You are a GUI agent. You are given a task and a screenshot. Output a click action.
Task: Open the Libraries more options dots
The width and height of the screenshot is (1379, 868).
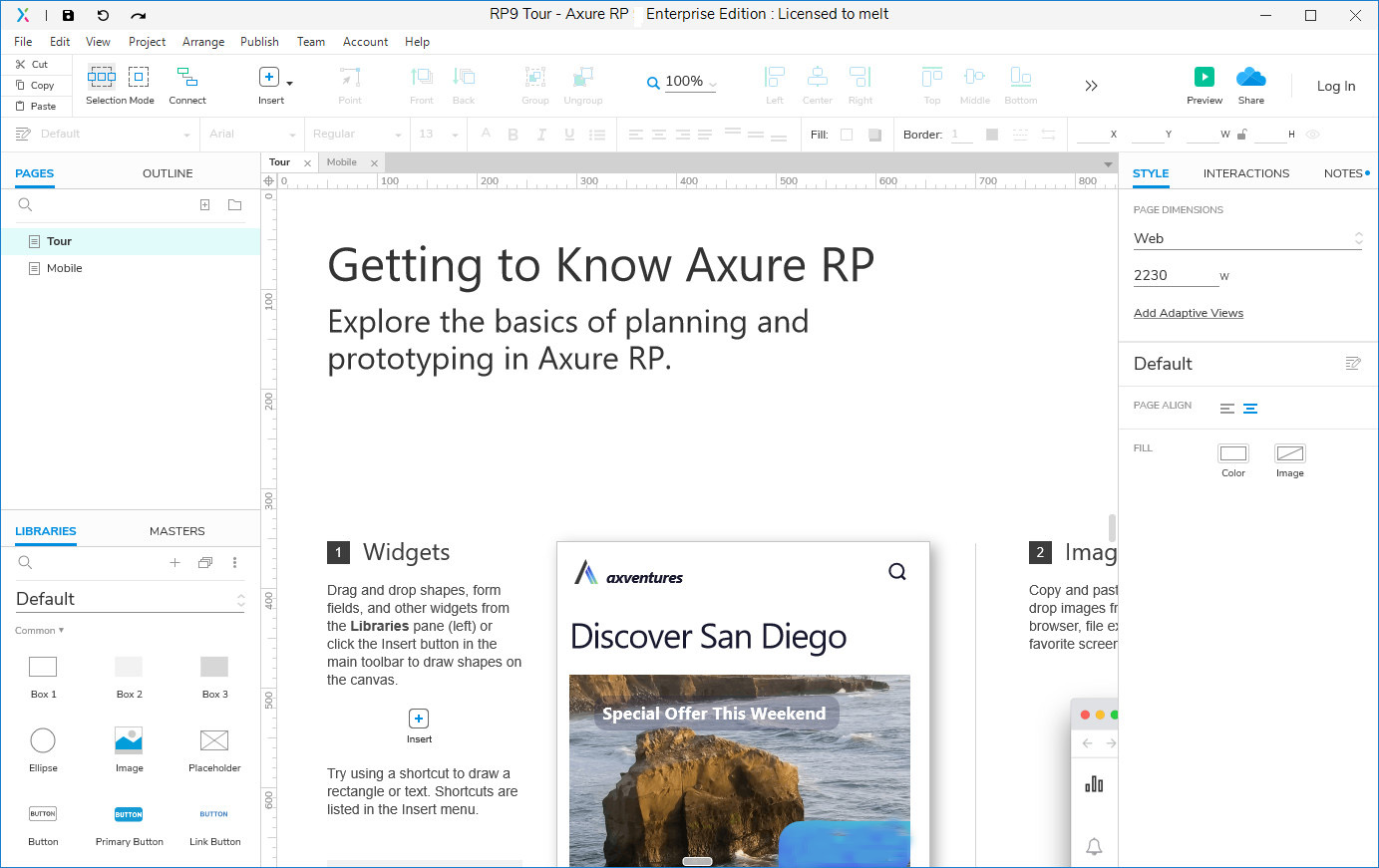[x=235, y=562]
